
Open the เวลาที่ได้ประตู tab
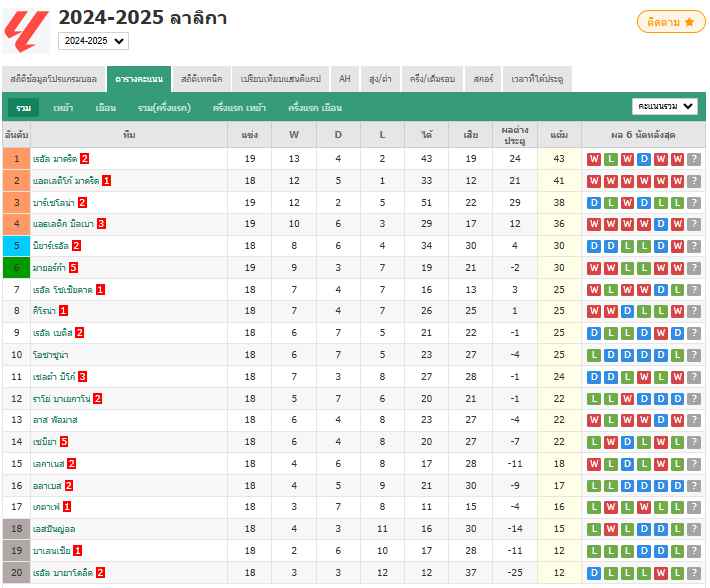point(537,79)
